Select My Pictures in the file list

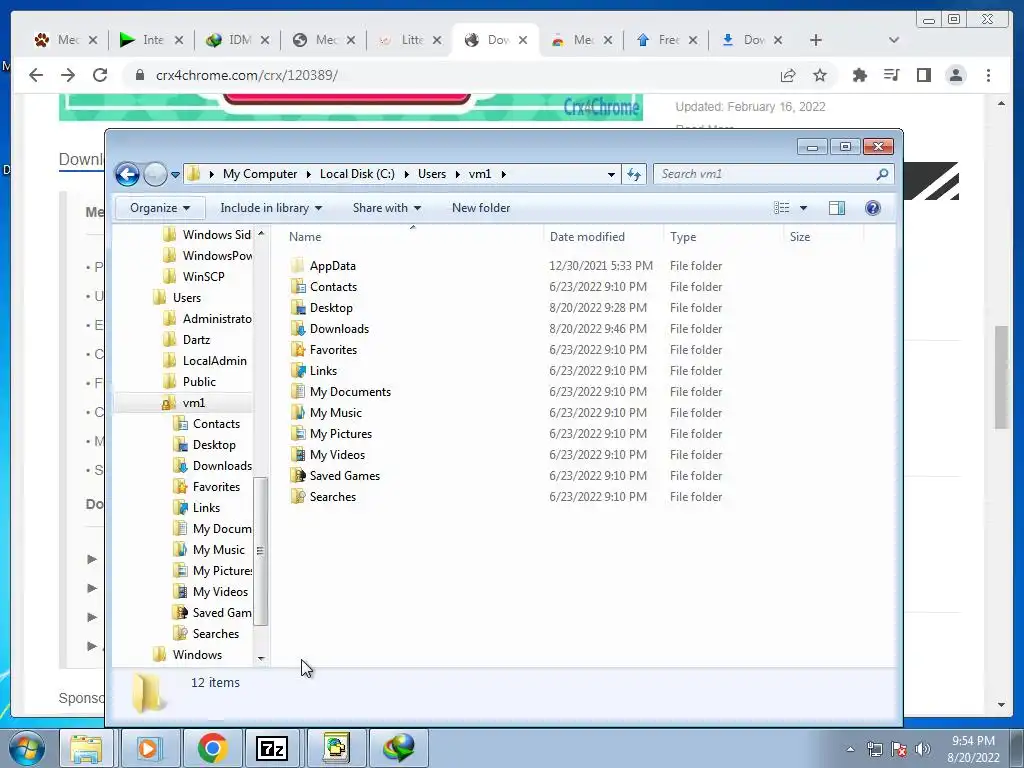point(341,434)
